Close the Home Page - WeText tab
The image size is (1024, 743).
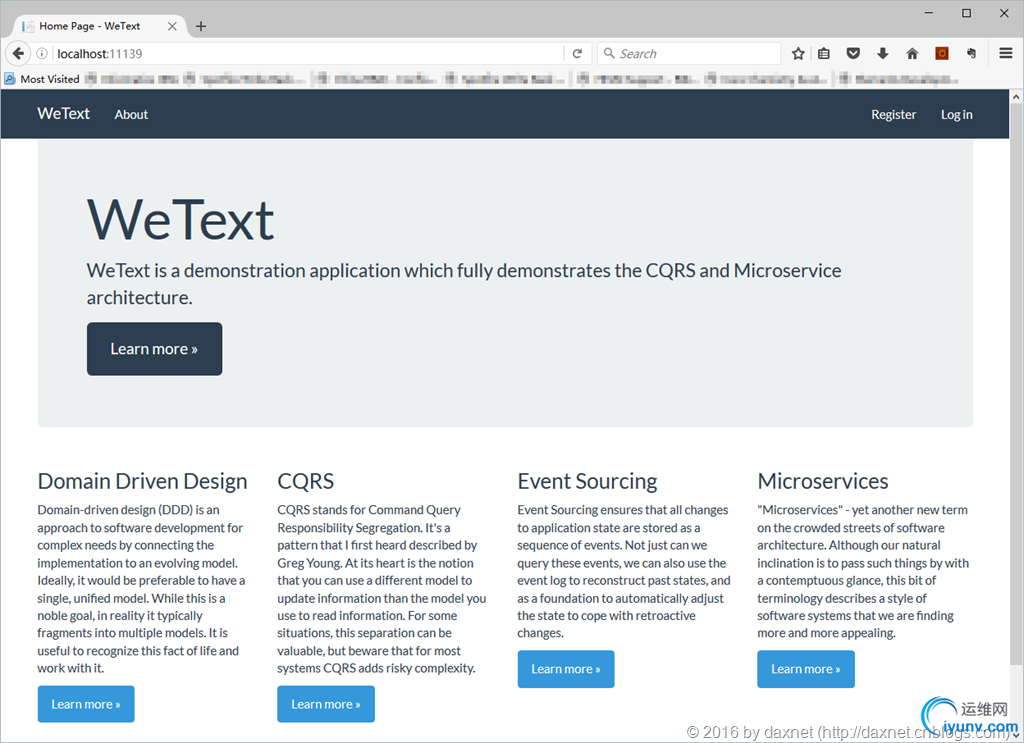[x=172, y=26]
